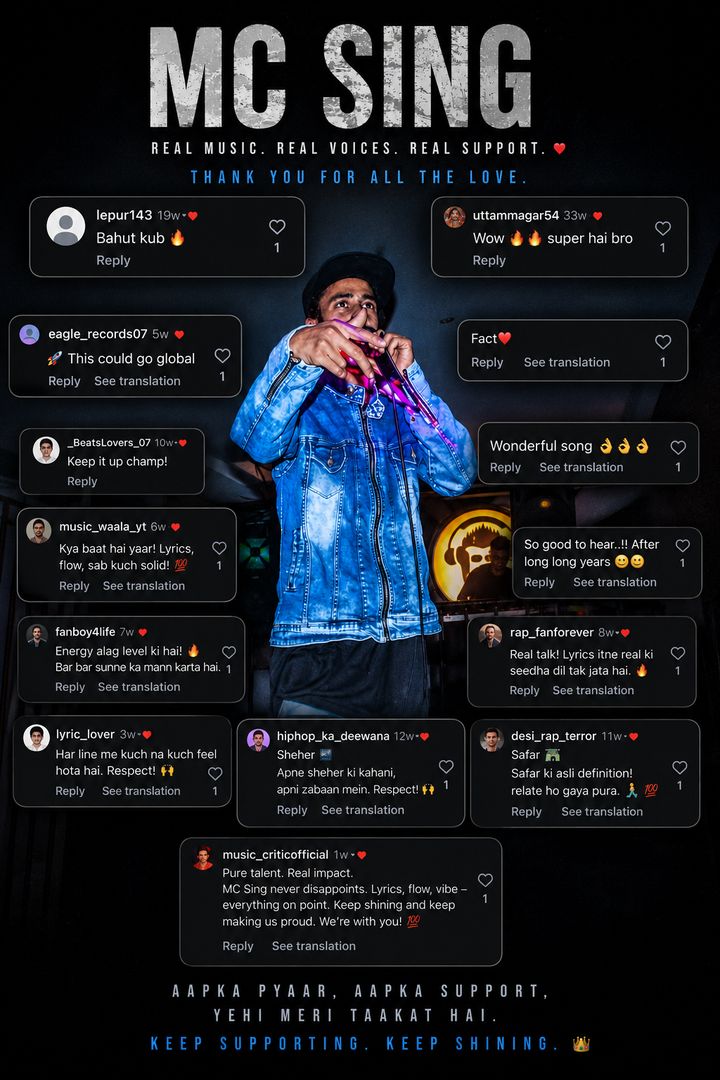Tap the heart on hiphop_ka_deewana's comment
This screenshot has height=1080, width=720.
tap(446, 766)
